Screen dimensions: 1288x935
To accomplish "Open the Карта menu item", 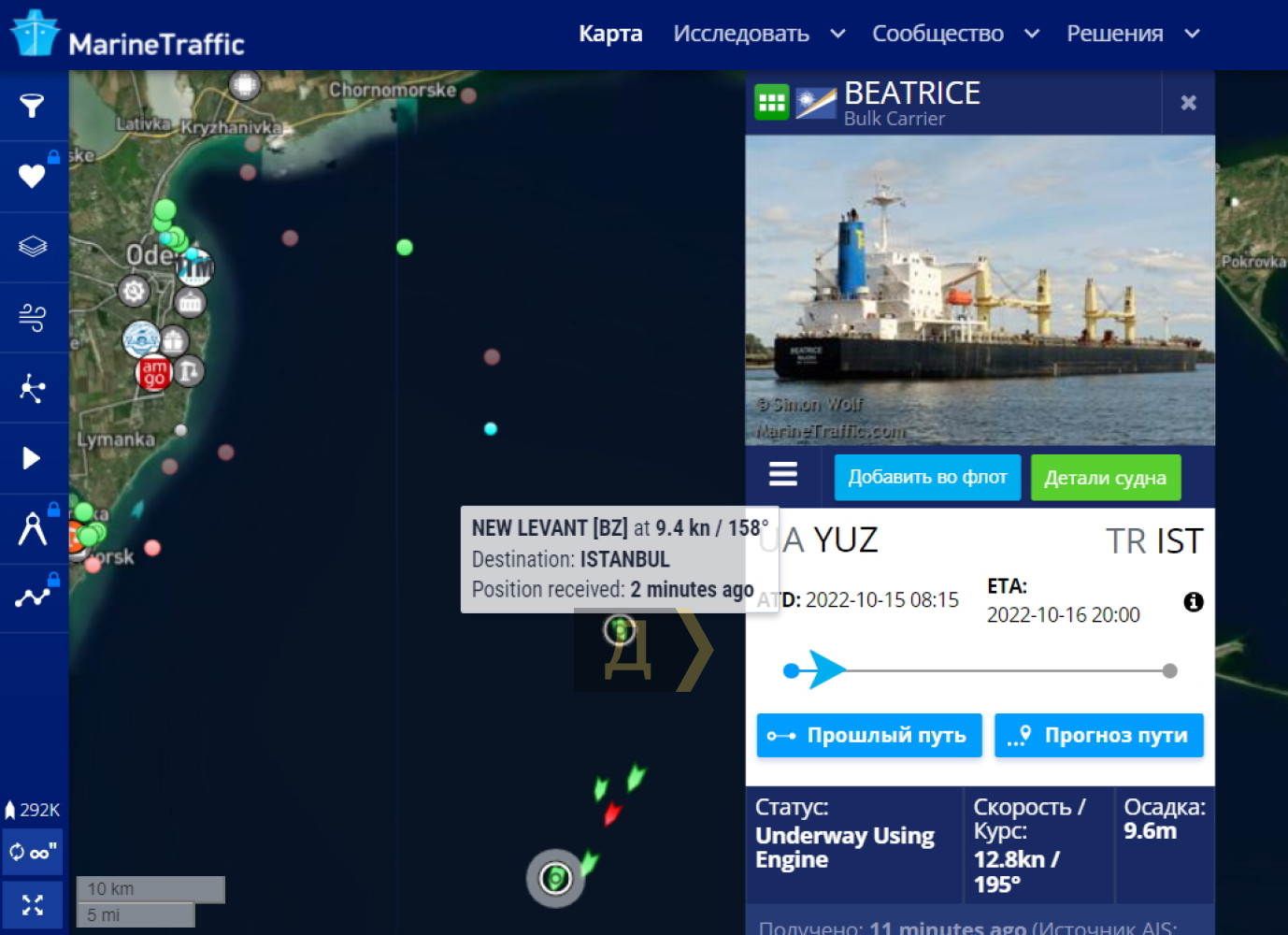I will point(610,34).
